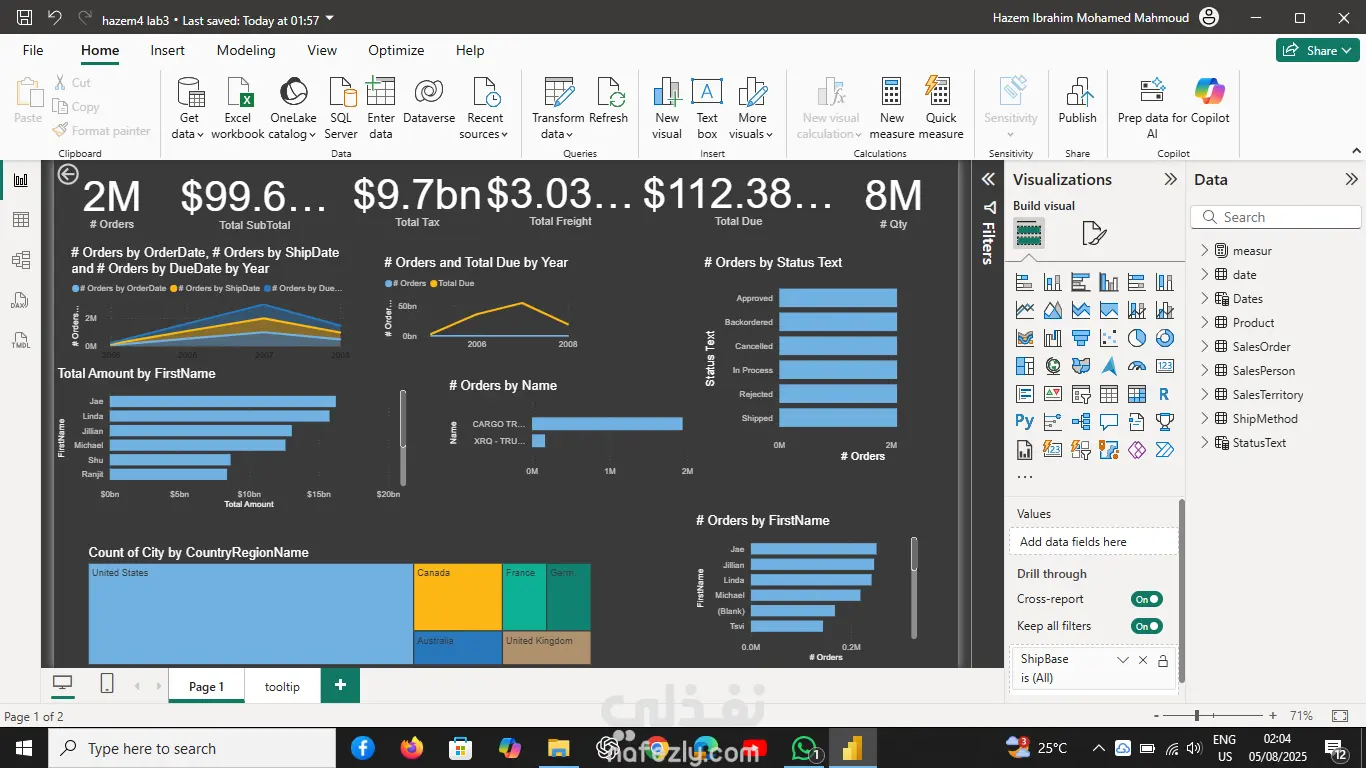This screenshot has width=1366, height=768.
Task: Open Model view in left sidebar
Action: pos(21,260)
